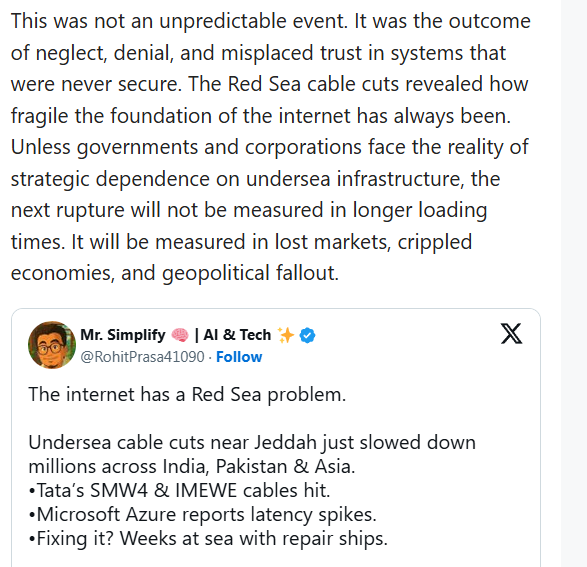587x567 pixels.
Task: Follow the @RohitPrasa41090 account
Action: point(239,357)
